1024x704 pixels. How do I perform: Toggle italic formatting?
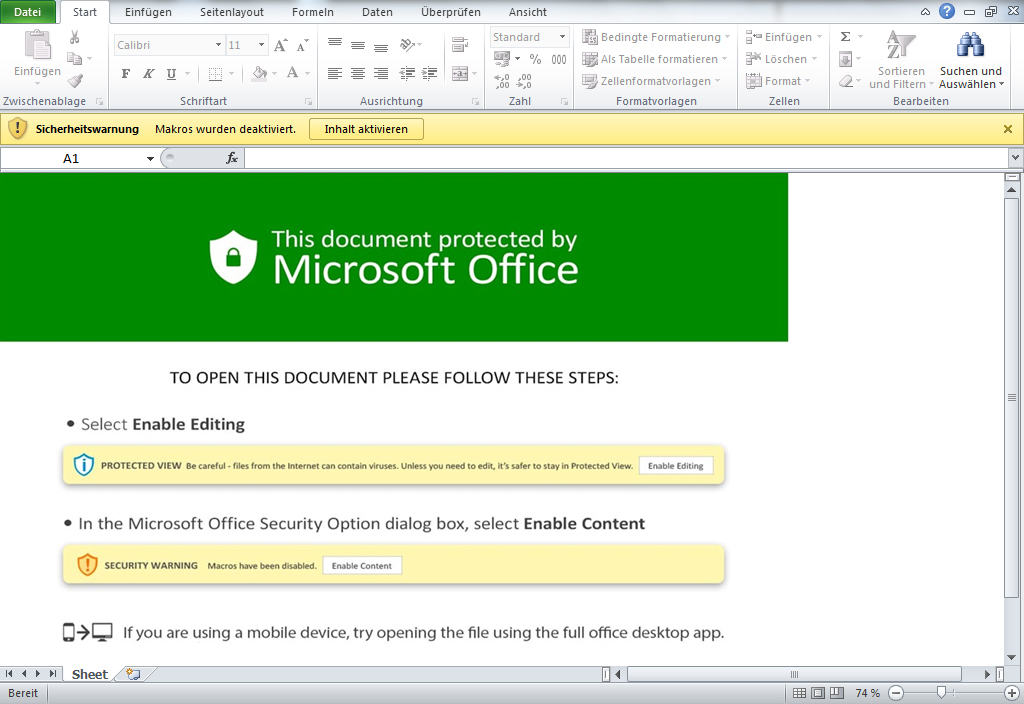pyautogui.click(x=147, y=73)
